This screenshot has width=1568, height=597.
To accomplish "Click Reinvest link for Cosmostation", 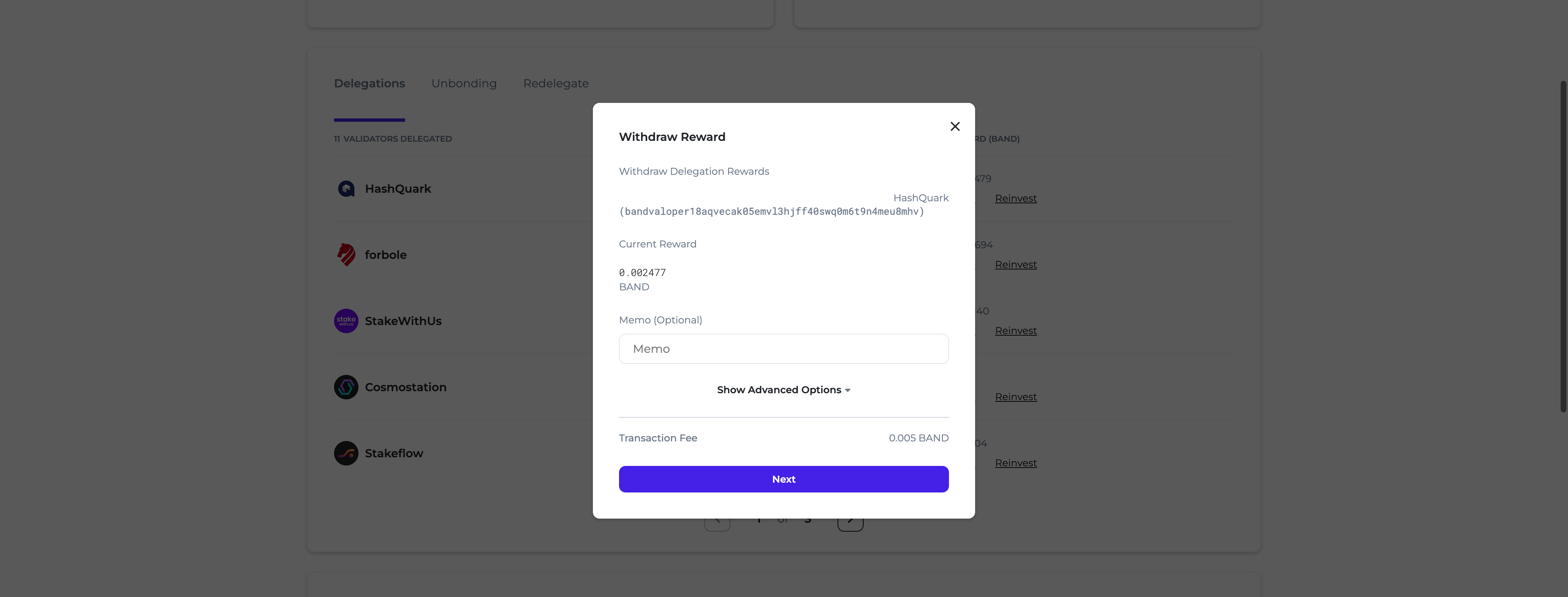I will tap(1015, 397).
